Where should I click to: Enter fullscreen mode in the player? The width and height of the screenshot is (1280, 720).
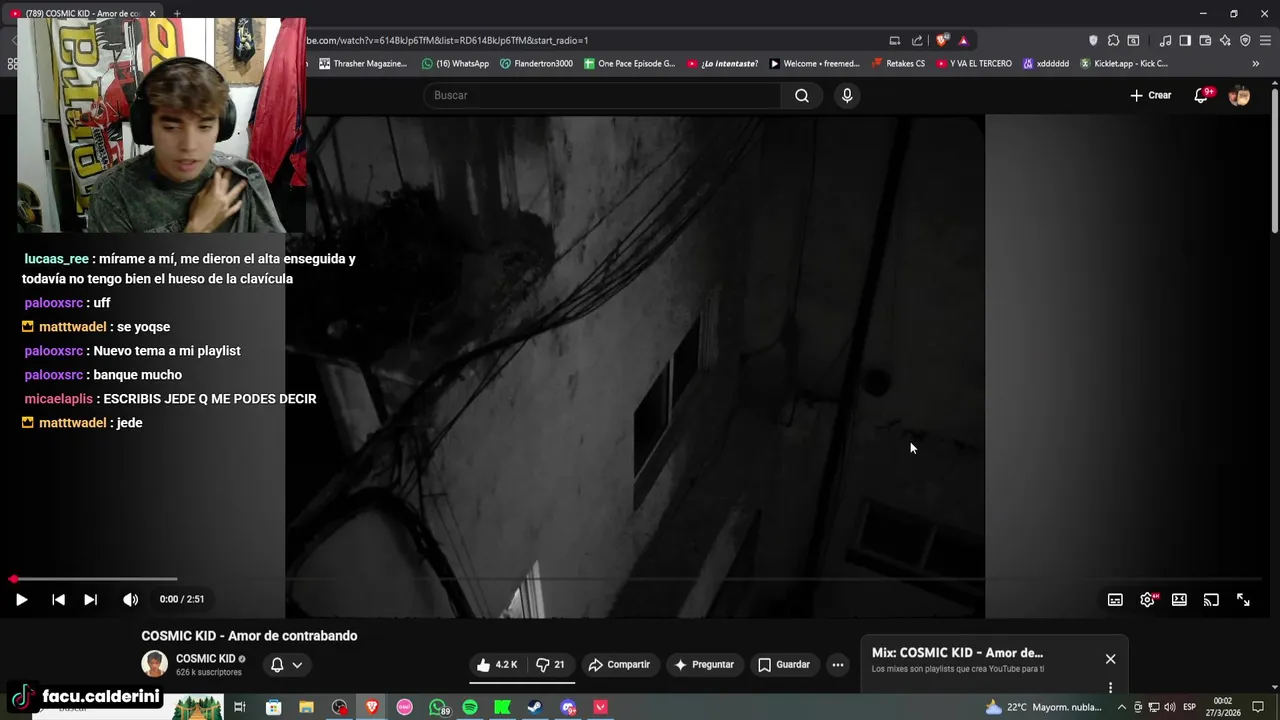click(1243, 600)
